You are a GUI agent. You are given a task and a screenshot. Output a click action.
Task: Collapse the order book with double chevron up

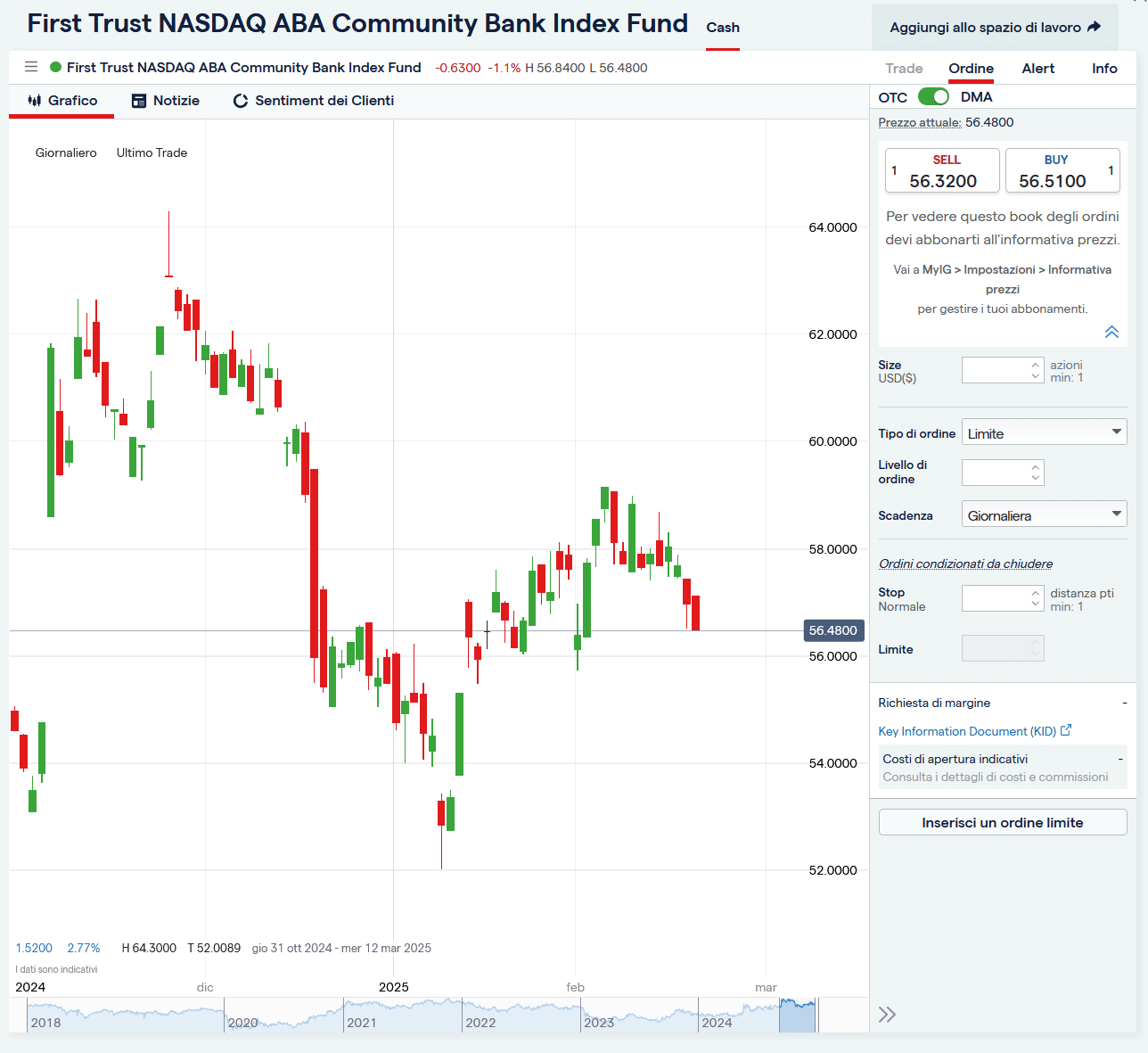[x=1111, y=332]
